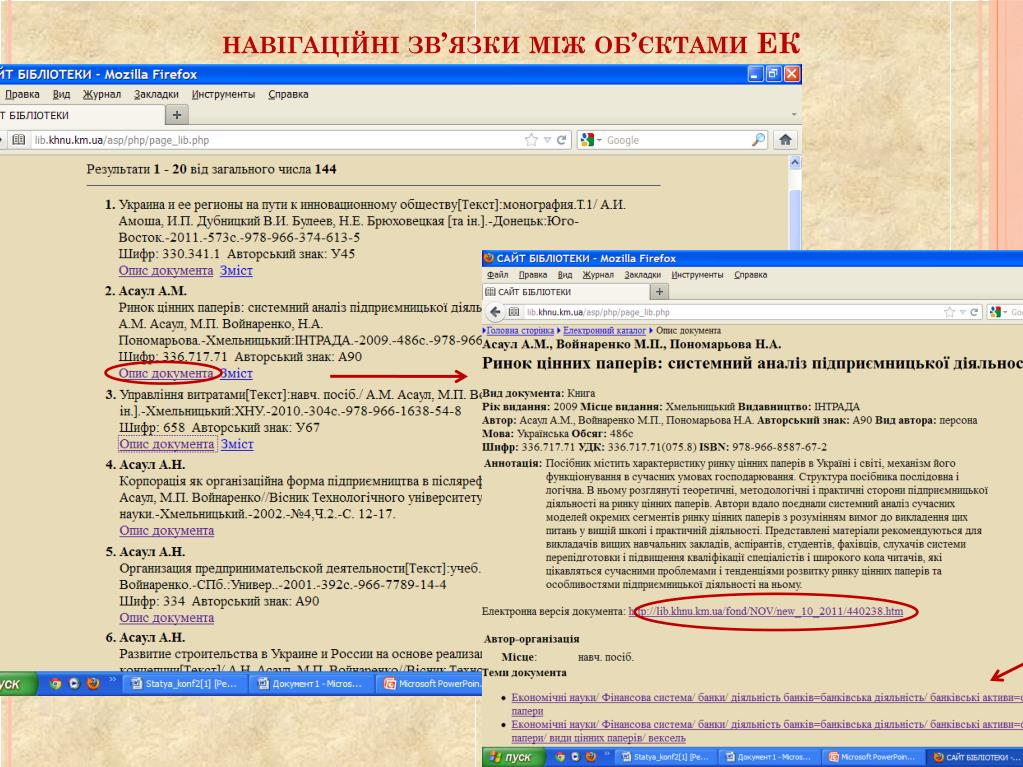Switch to Документ1 on the upper taskbar
This screenshot has width=1023, height=767.
(x=311, y=684)
